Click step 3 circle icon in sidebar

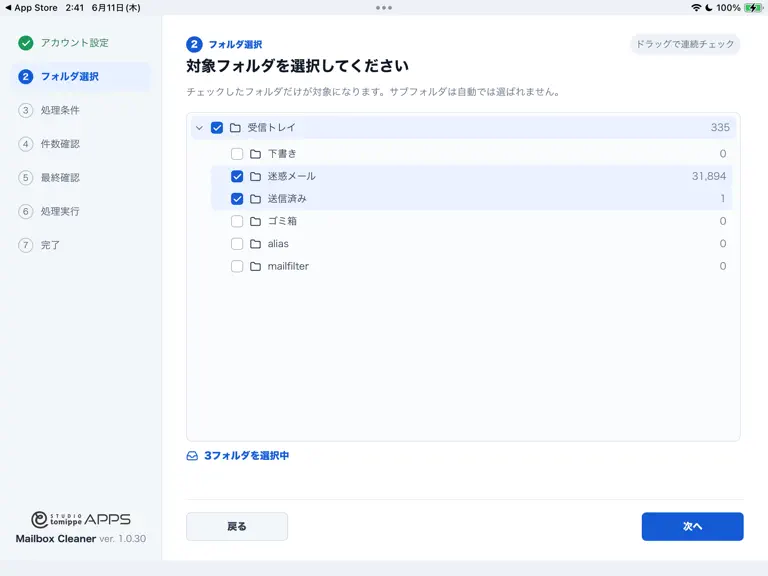click(25, 110)
